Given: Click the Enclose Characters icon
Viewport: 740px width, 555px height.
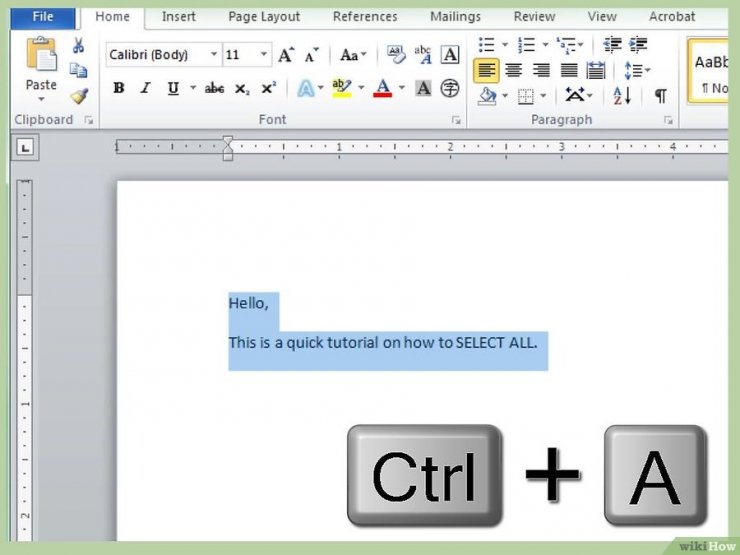Looking at the screenshot, I should 450,88.
